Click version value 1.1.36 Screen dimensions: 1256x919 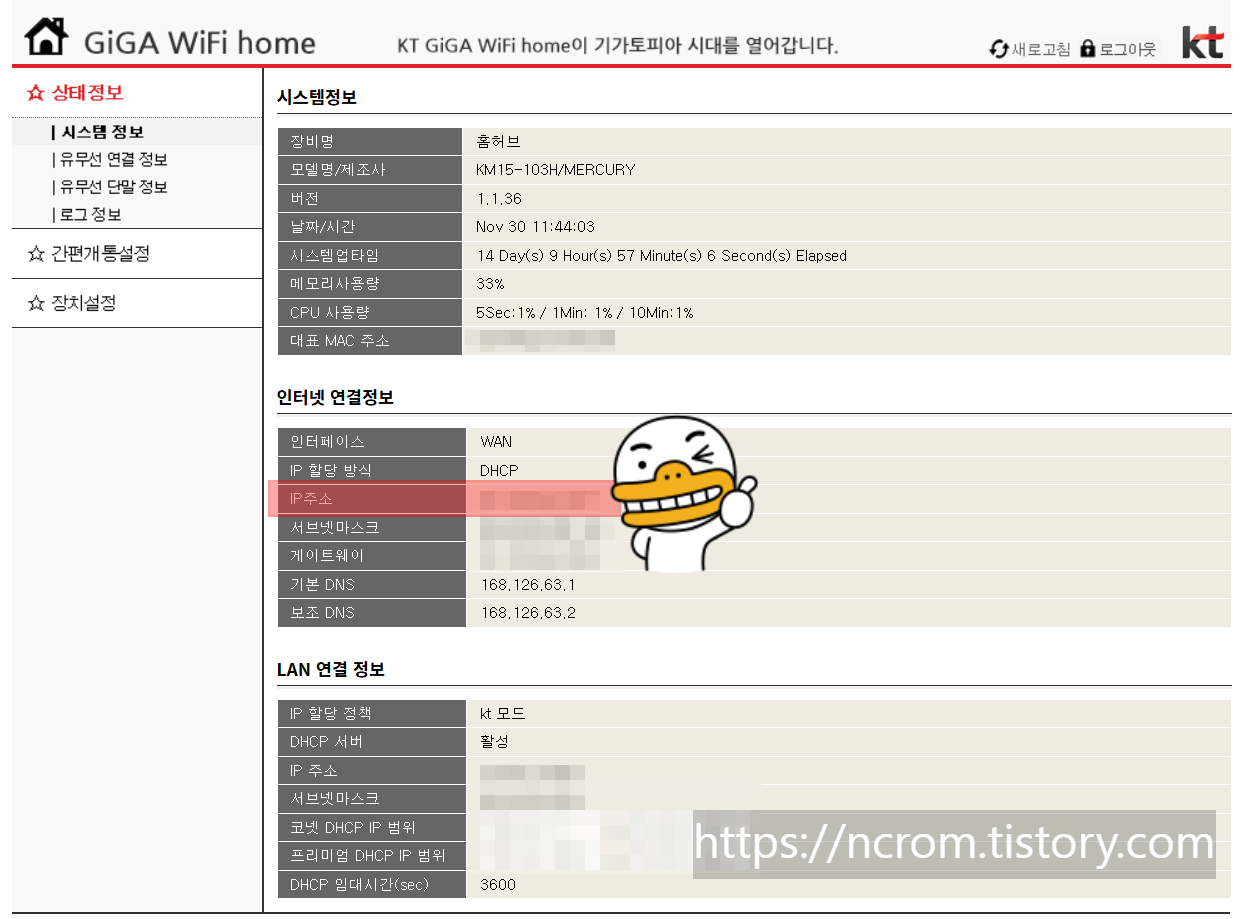click(499, 199)
